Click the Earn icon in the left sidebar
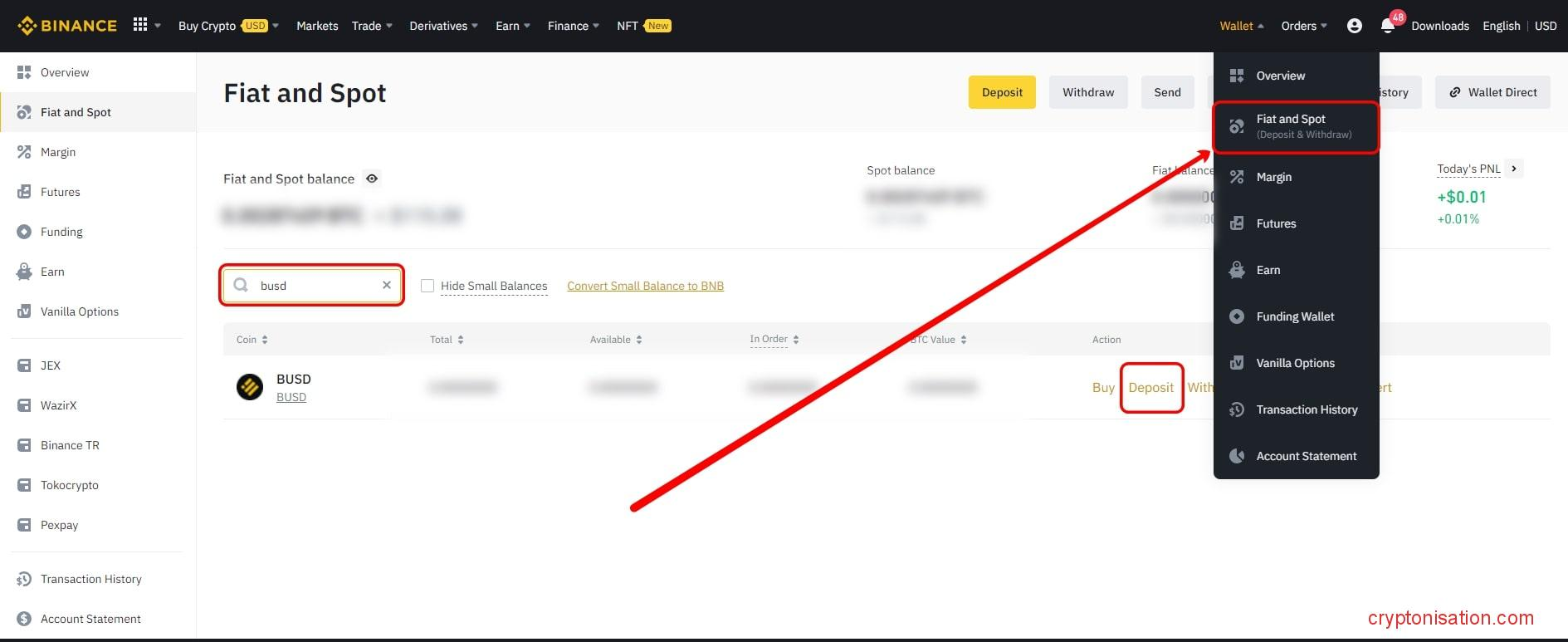The image size is (1568, 642). [x=24, y=272]
